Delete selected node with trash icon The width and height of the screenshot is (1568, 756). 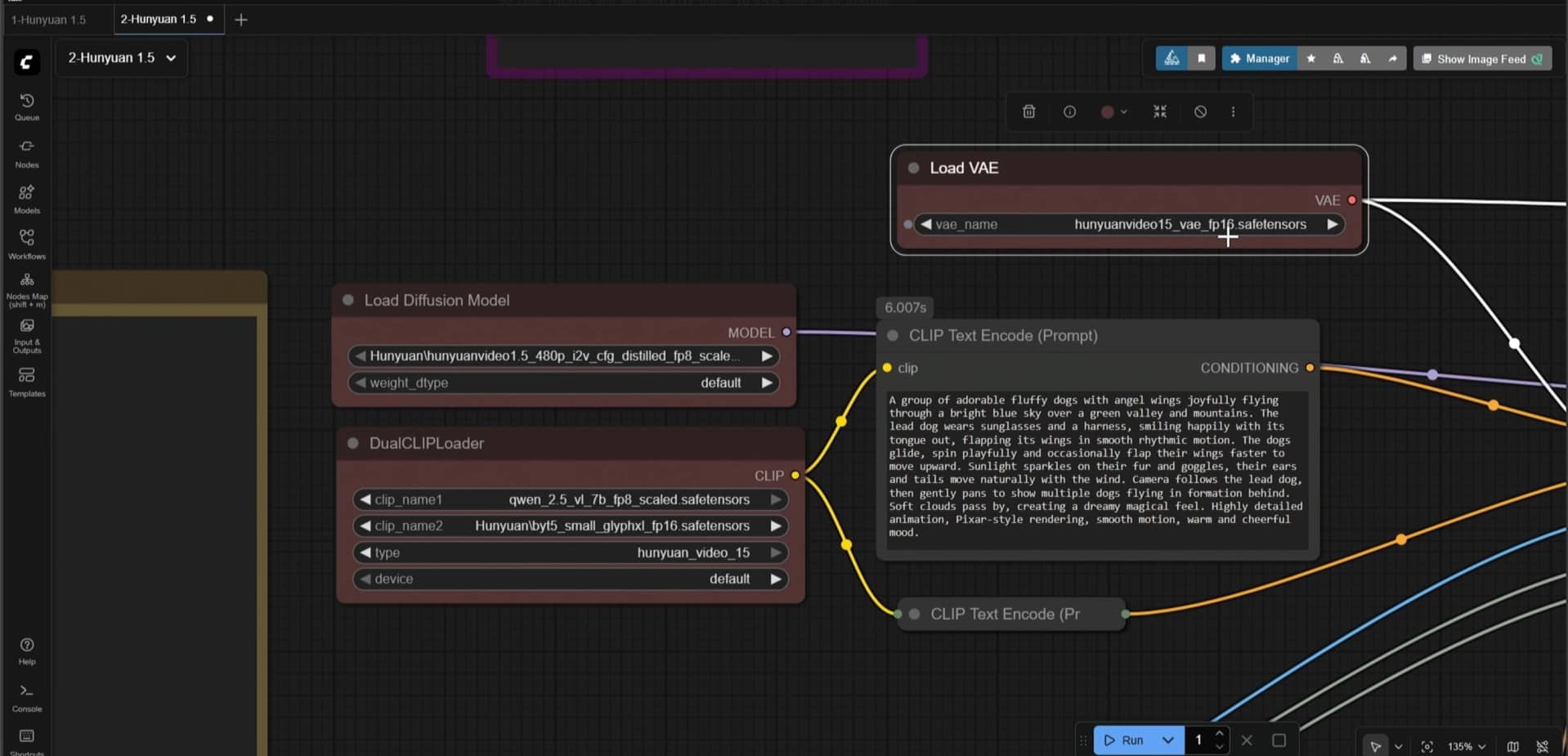click(1029, 112)
